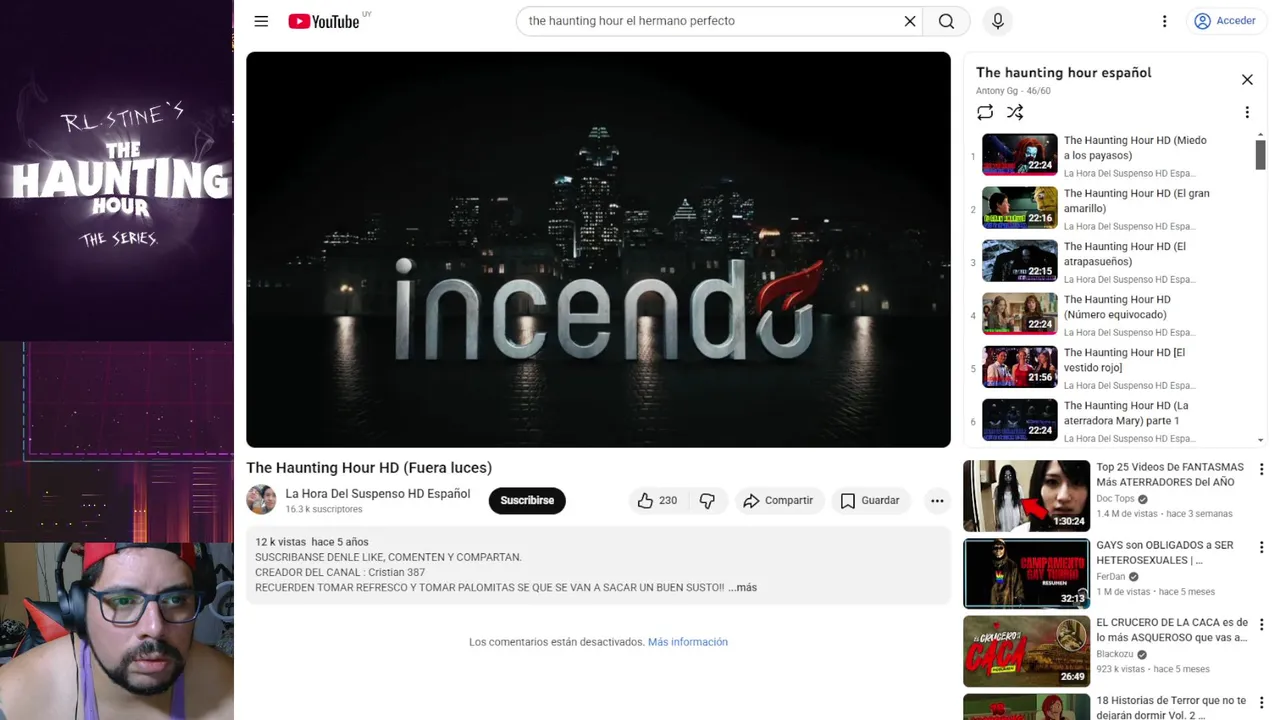This screenshot has height=720, width=1280.
Task: Open the top-bar settings three-dot menu
Action: [1164, 21]
